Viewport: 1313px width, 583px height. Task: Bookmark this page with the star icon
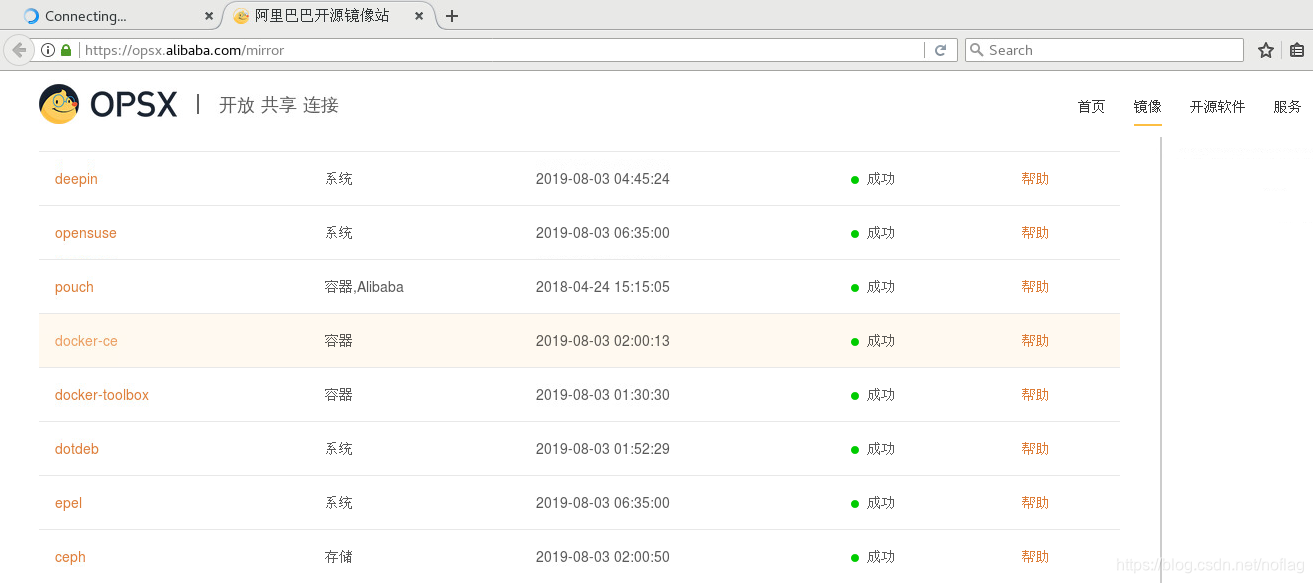pyautogui.click(x=1266, y=50)
